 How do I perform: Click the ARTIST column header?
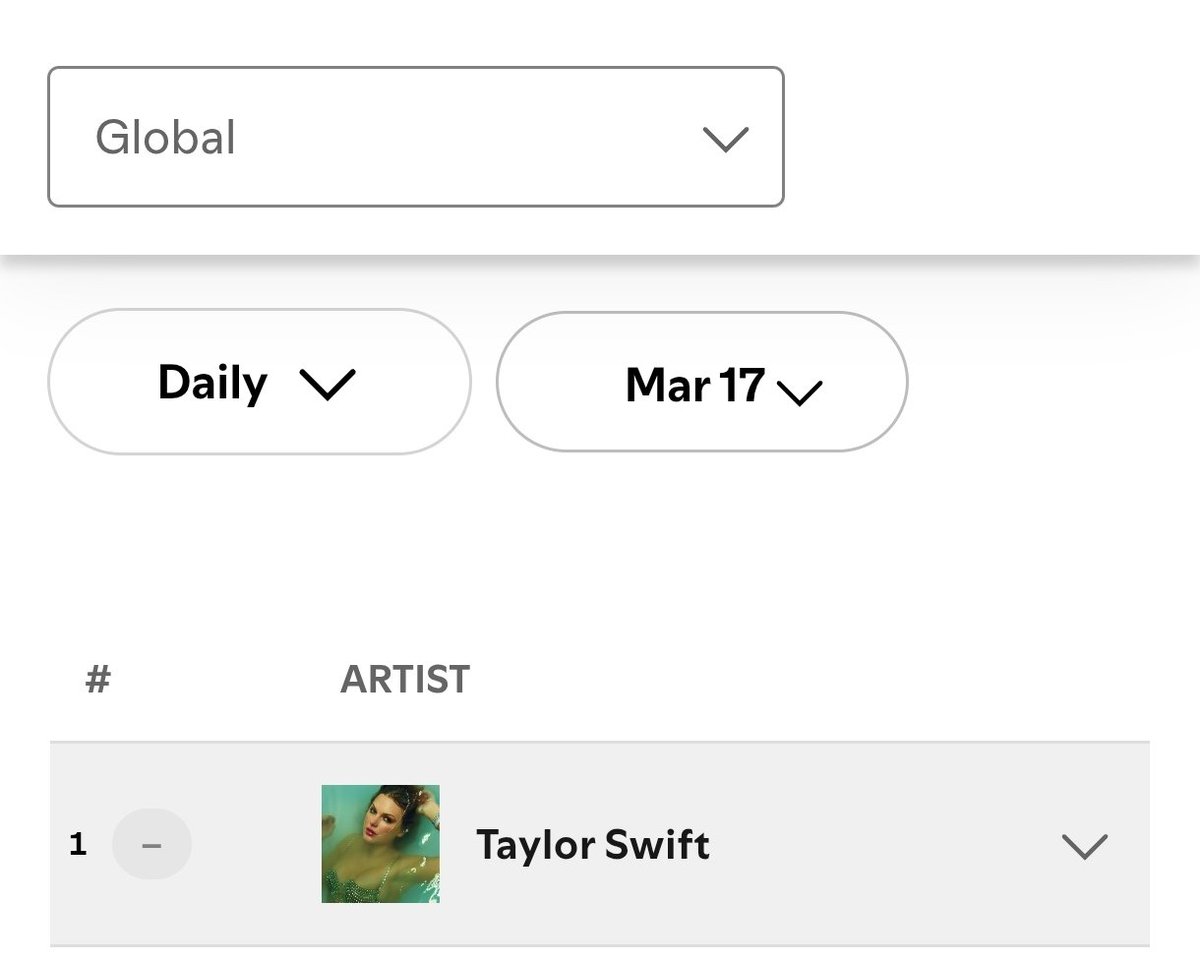[405, 680]
